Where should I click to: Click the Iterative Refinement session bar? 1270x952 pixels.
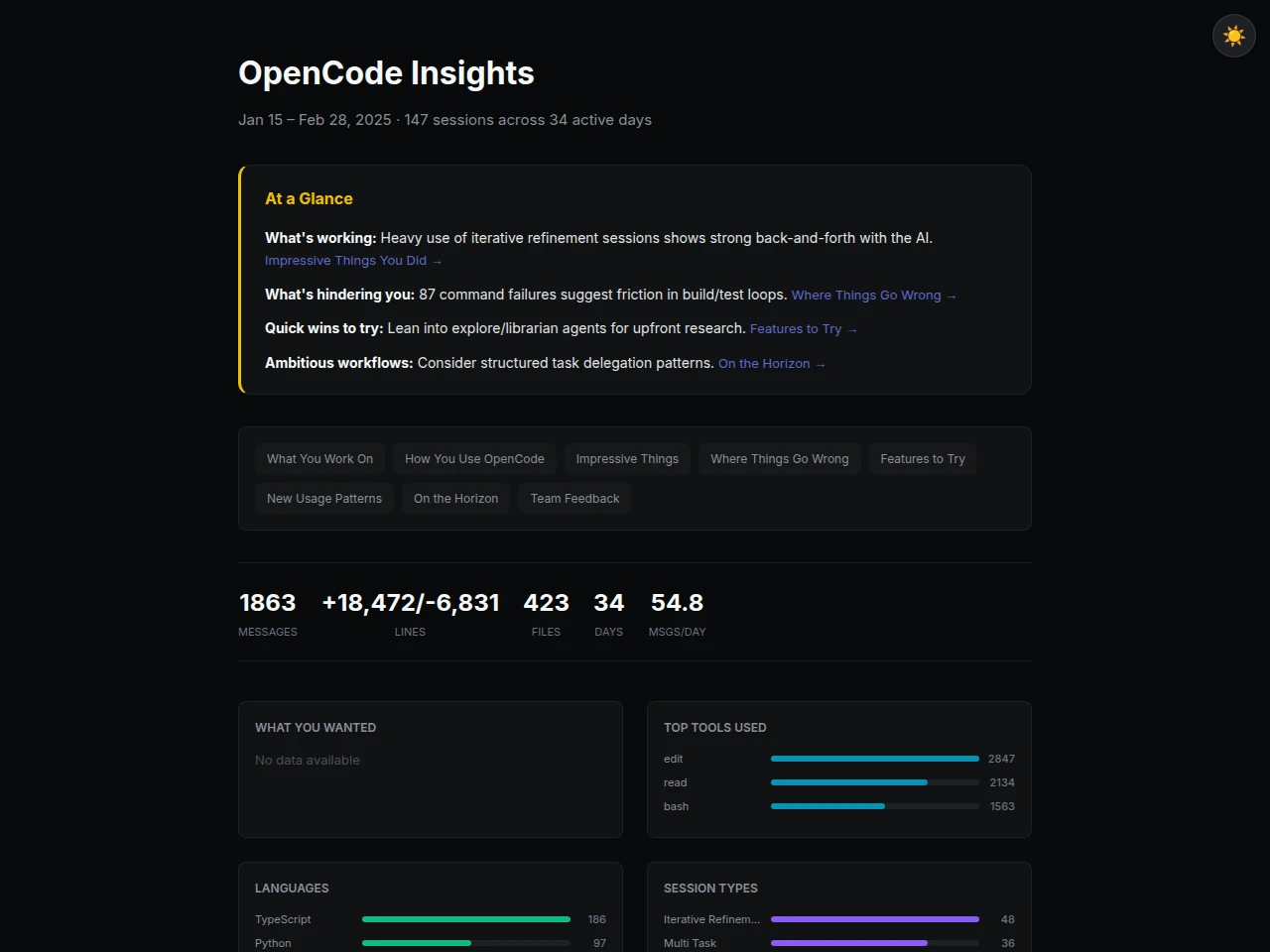pyautogui.click(x=875, y=919)
